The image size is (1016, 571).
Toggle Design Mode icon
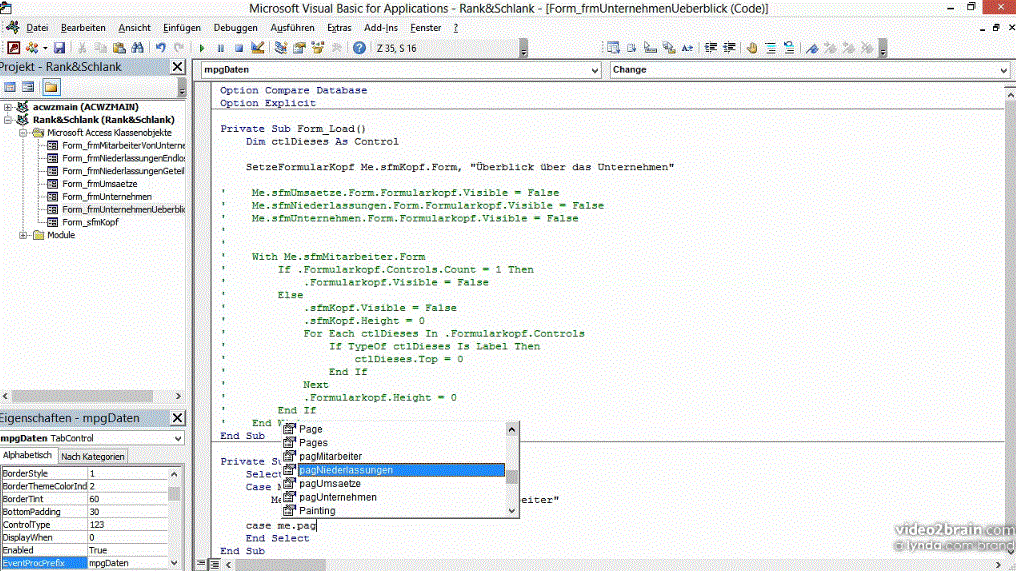257,48
